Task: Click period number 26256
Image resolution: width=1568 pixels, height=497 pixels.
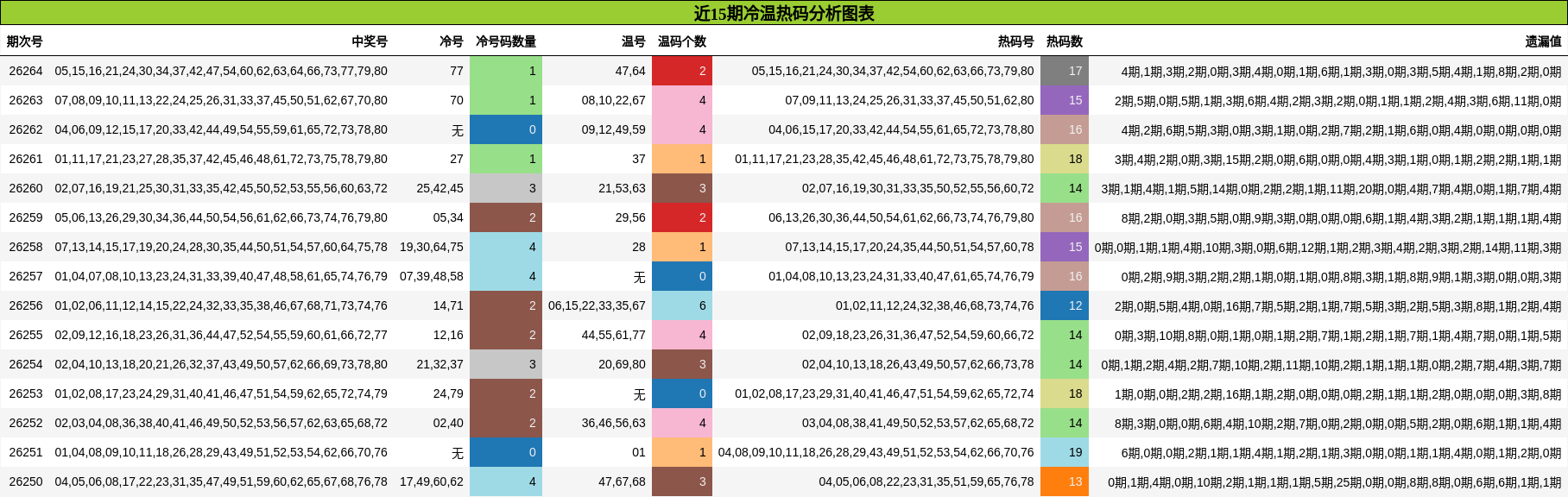Action: 26,305
